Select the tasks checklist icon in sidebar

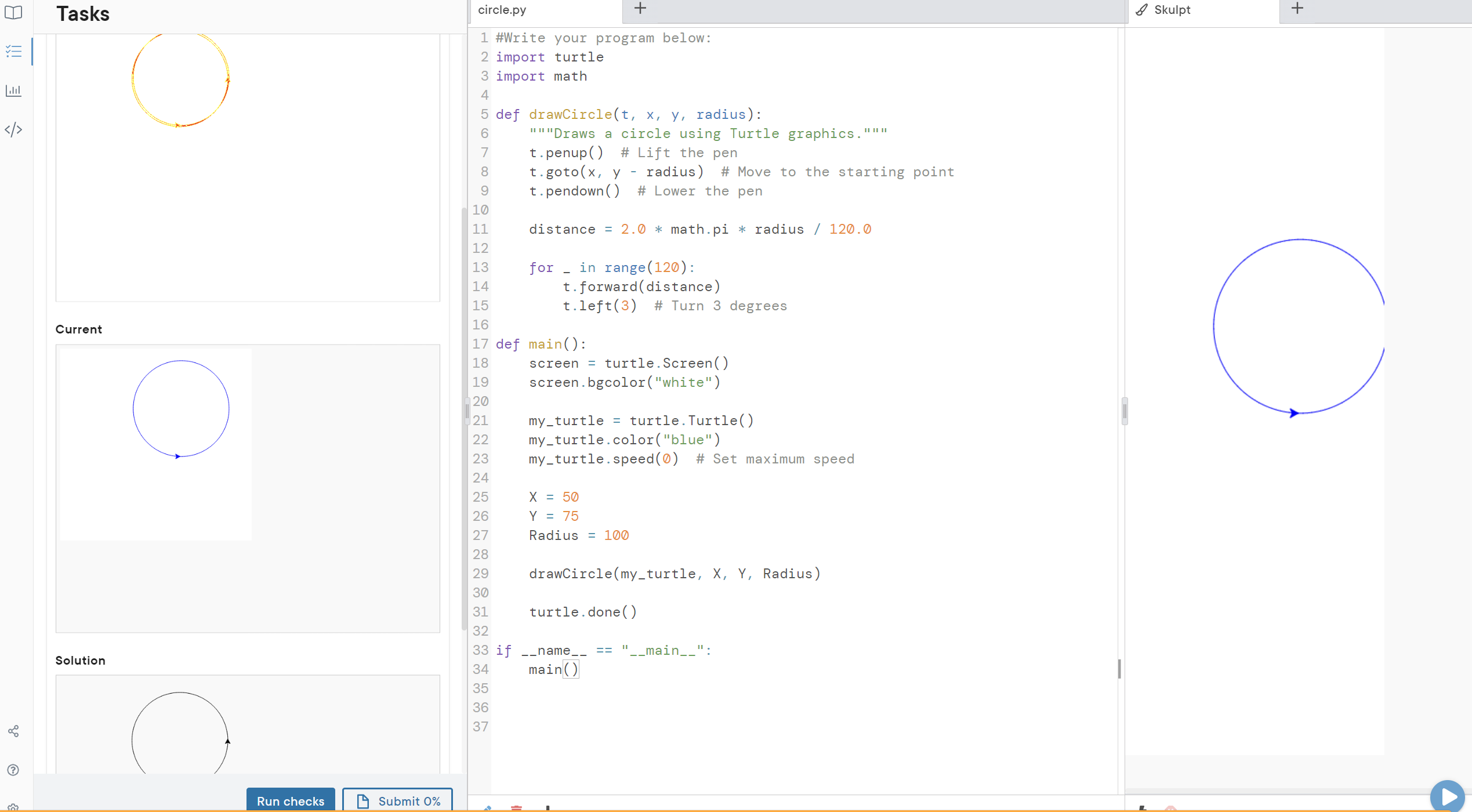pyautogui.click(x=13, y=51)
